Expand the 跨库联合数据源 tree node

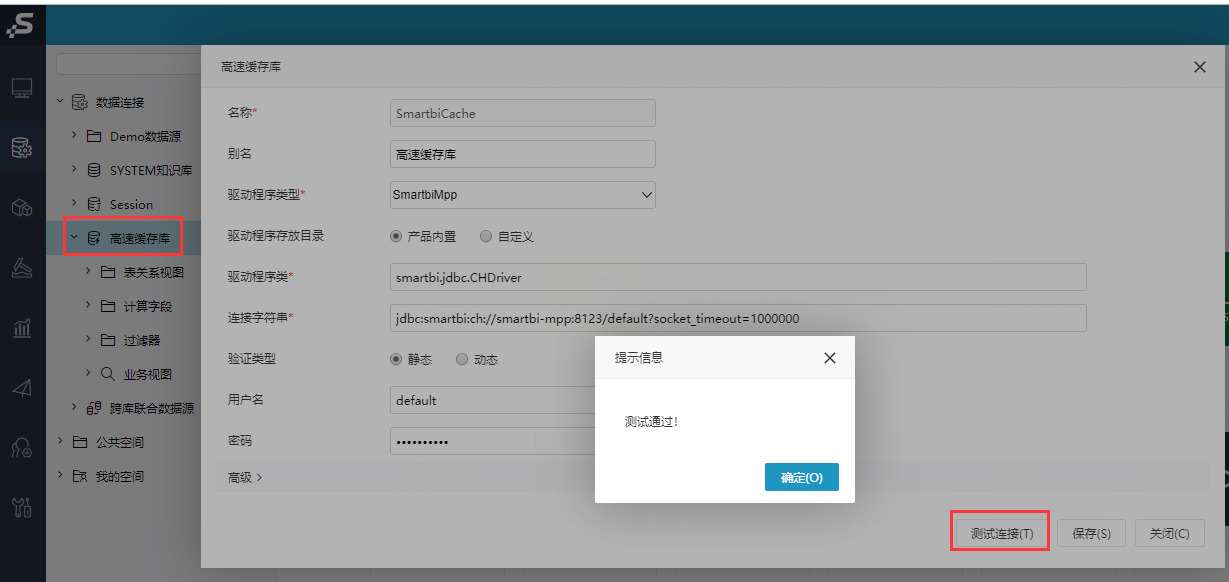point(74,407)
